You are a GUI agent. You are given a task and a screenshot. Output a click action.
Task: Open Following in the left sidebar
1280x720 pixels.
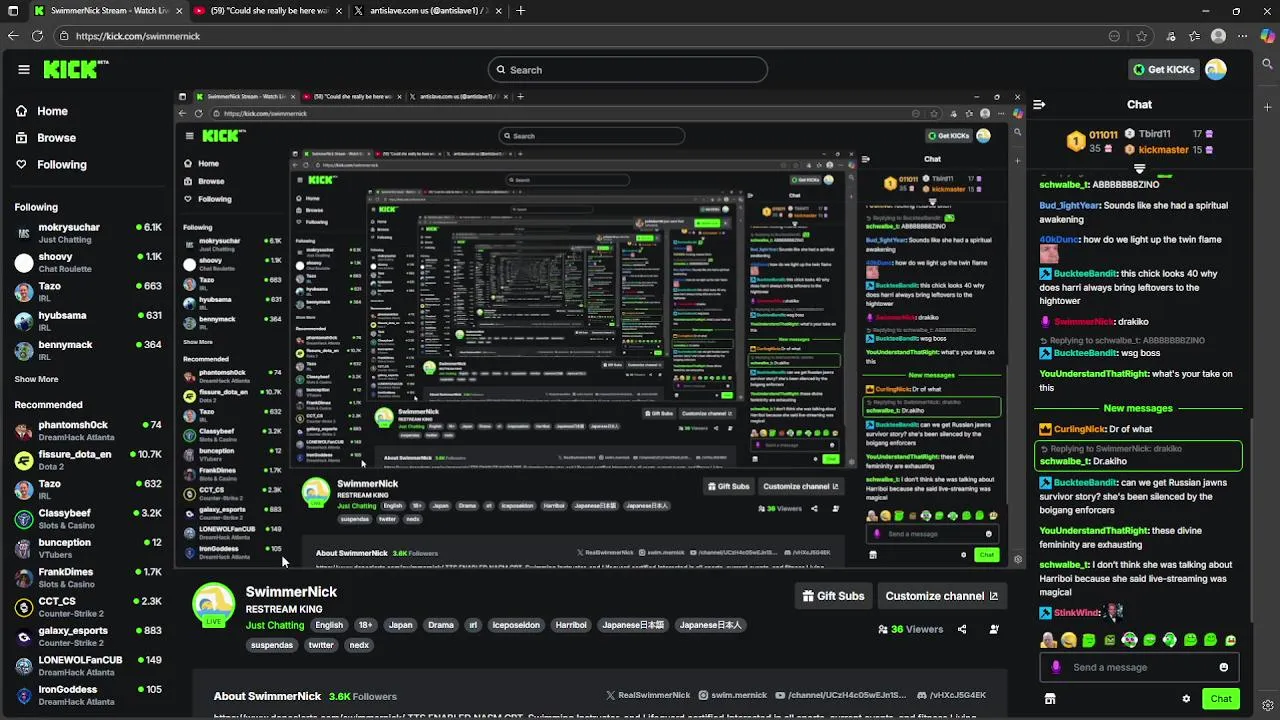point(62,165)
